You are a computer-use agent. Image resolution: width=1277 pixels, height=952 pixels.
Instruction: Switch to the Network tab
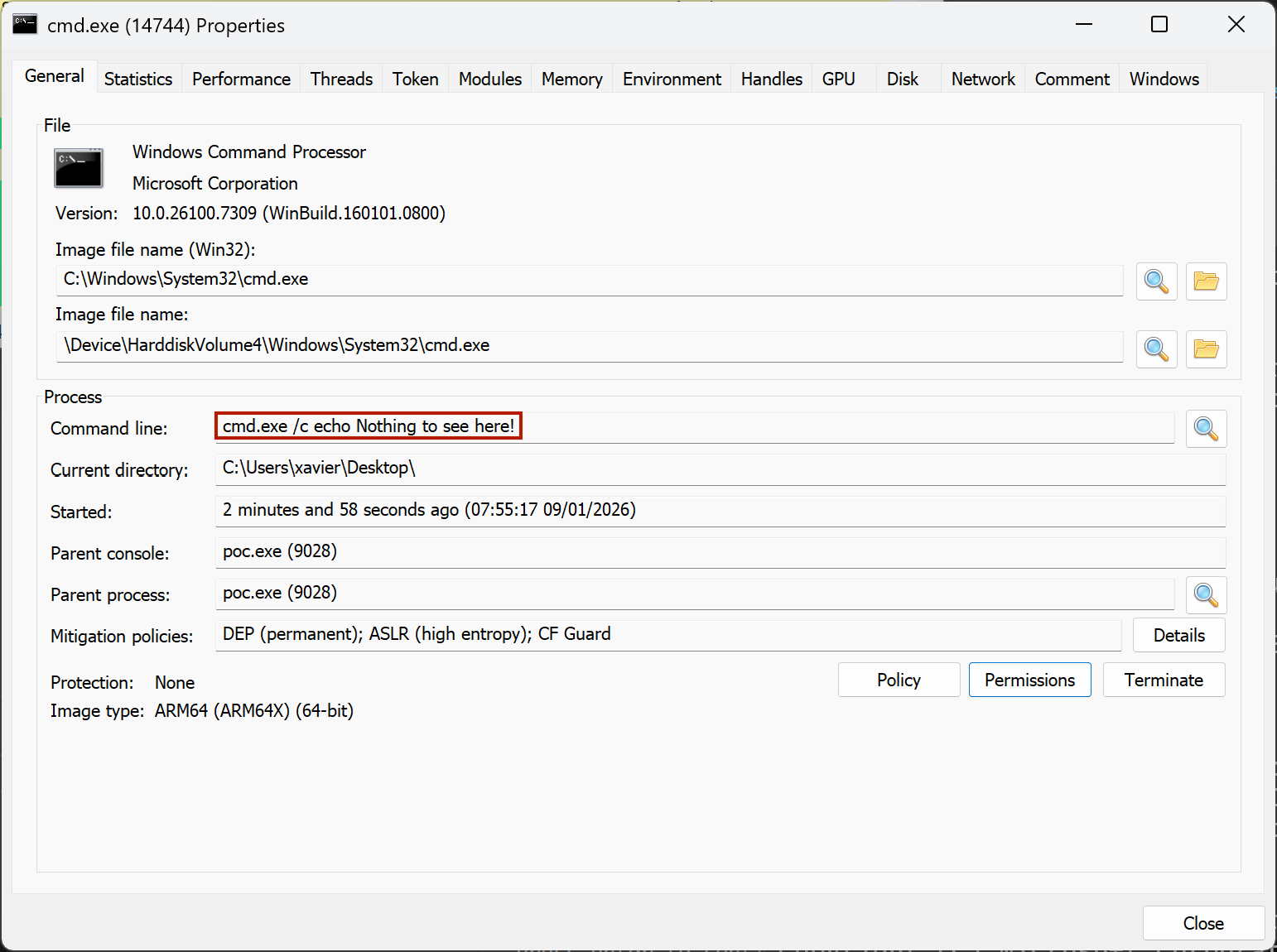click(x=982, y=79)
